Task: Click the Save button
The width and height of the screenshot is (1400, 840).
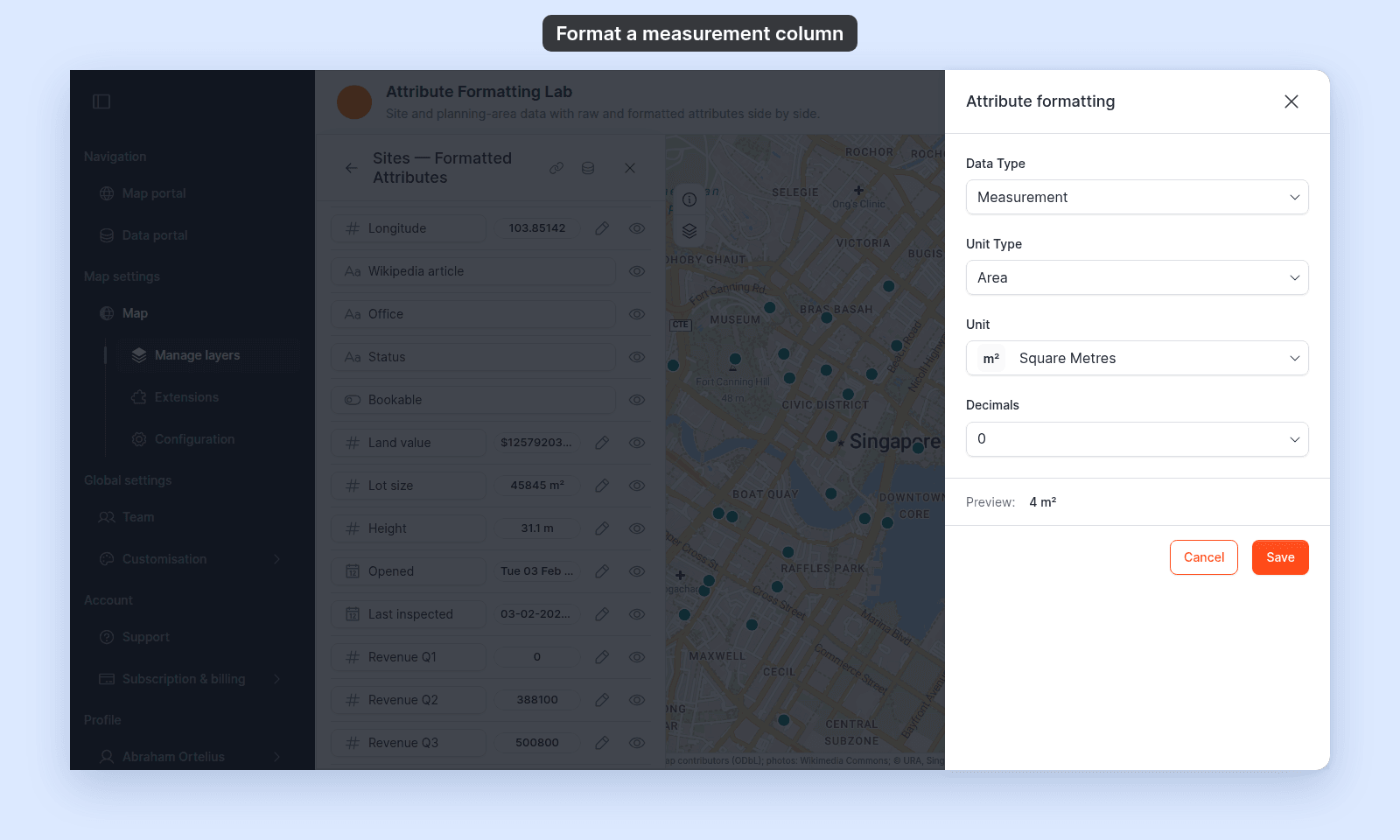Action: point(1280,557)
